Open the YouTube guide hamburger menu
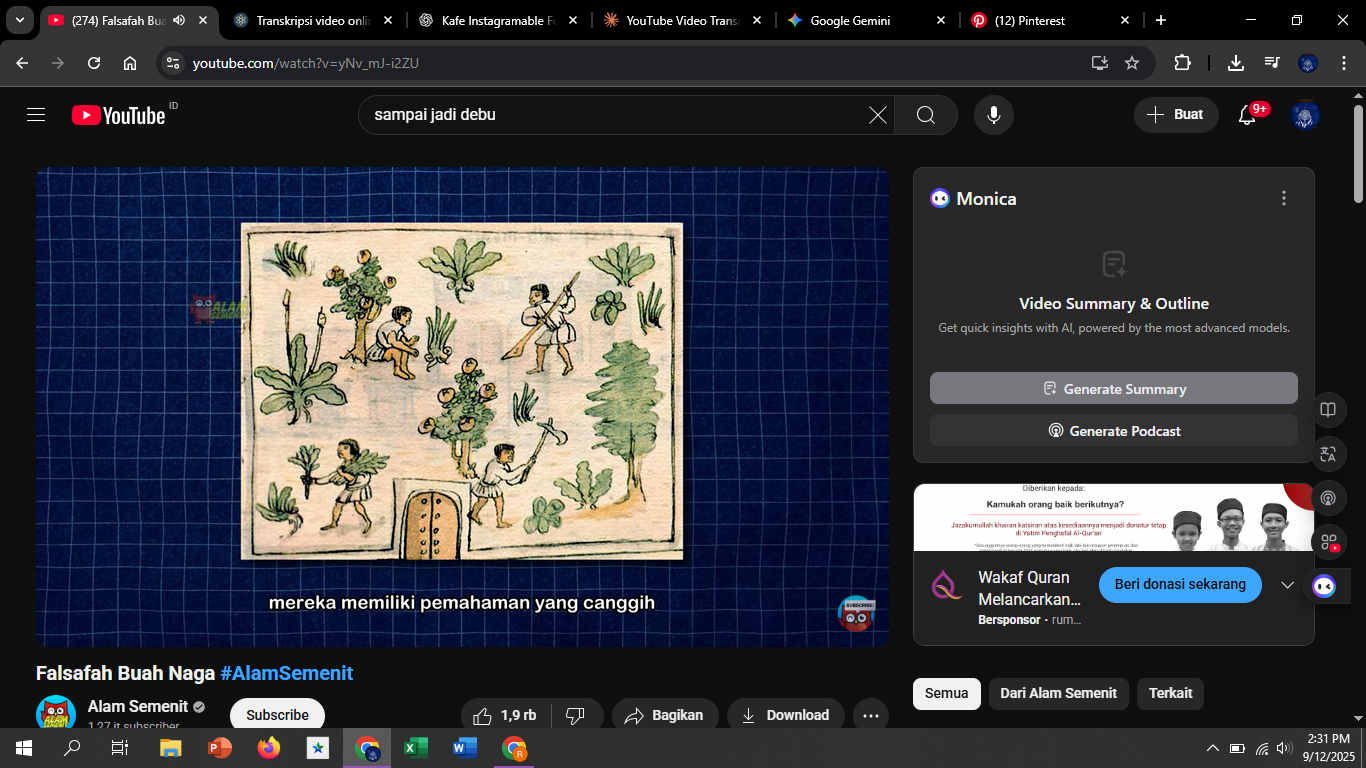The image size is (1366, 768). click(x=36, y=115)
